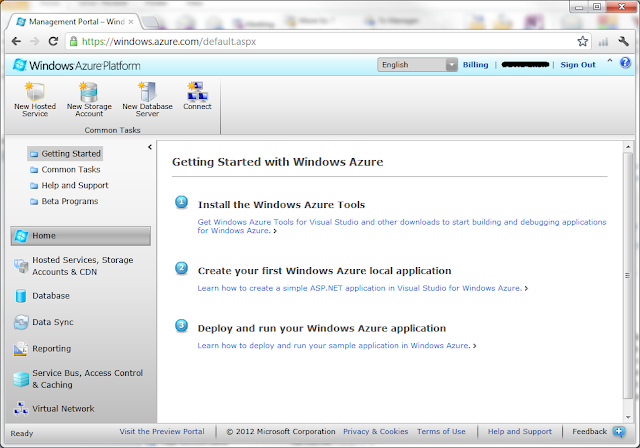
Task: Open Hosted Services, Storage Accounts & CDN section
Action: 81,266
